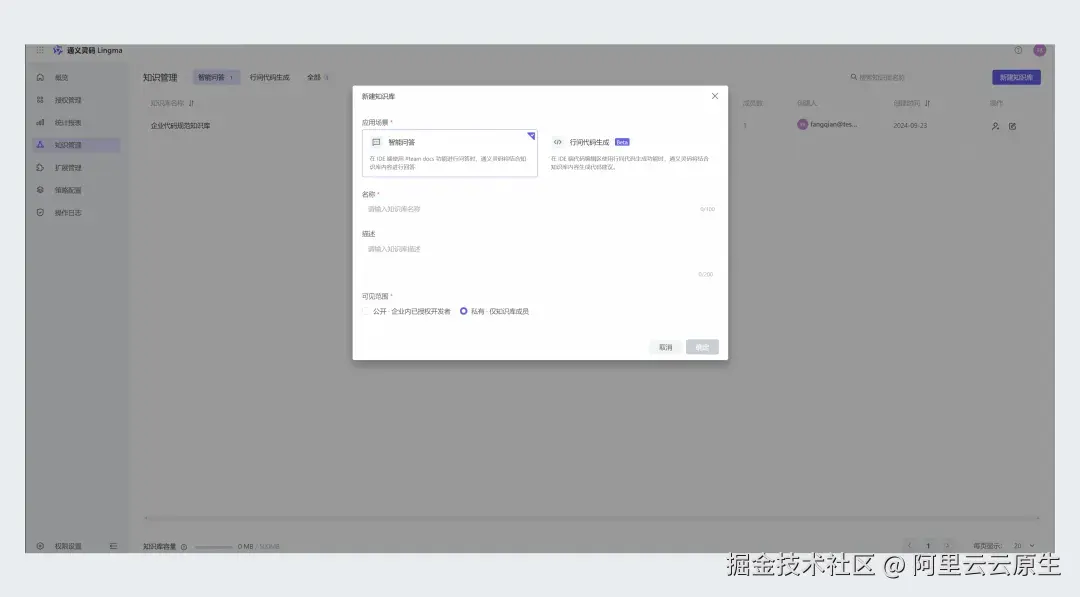Select the 公开 visibility checkbox
This screenshot has width=1080, height=597.
pos(364,311)
